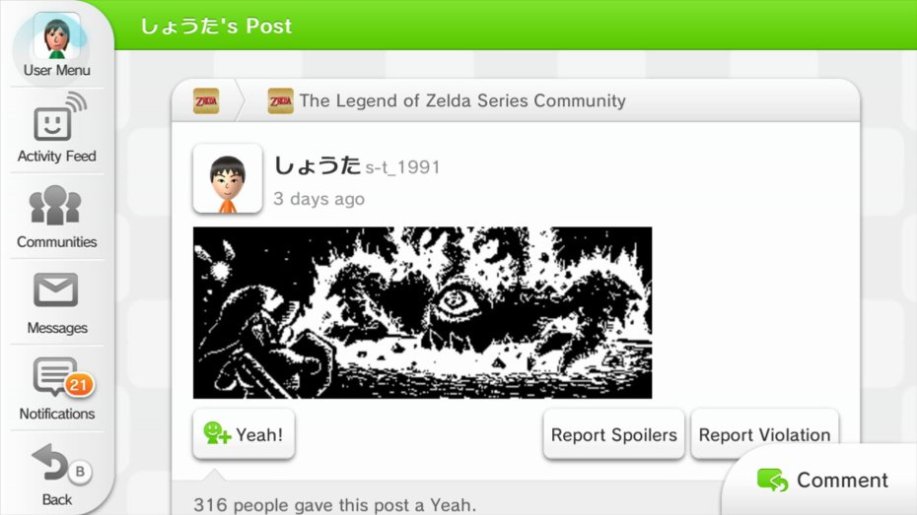Open the Communities people icon

point(56,205)
